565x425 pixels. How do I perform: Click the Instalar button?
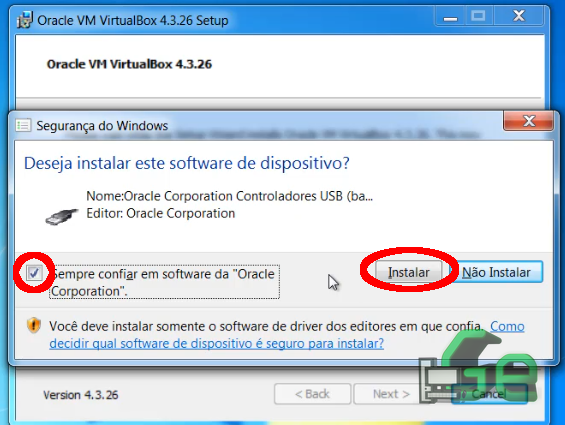[x=408, y=272]
